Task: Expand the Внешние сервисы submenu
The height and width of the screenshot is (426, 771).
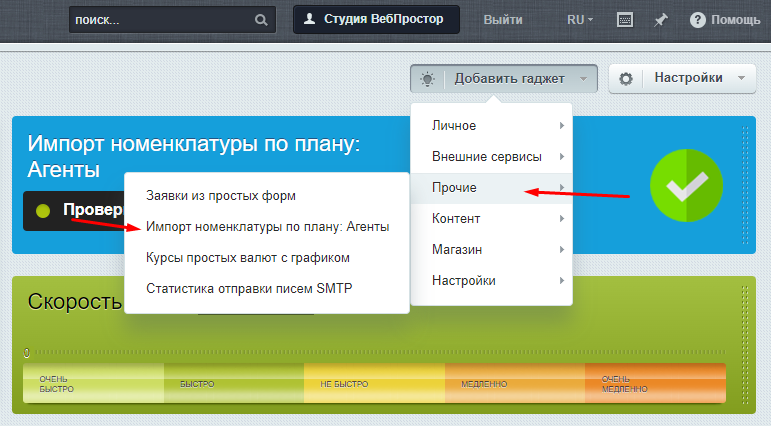Action: pos(492,156)
